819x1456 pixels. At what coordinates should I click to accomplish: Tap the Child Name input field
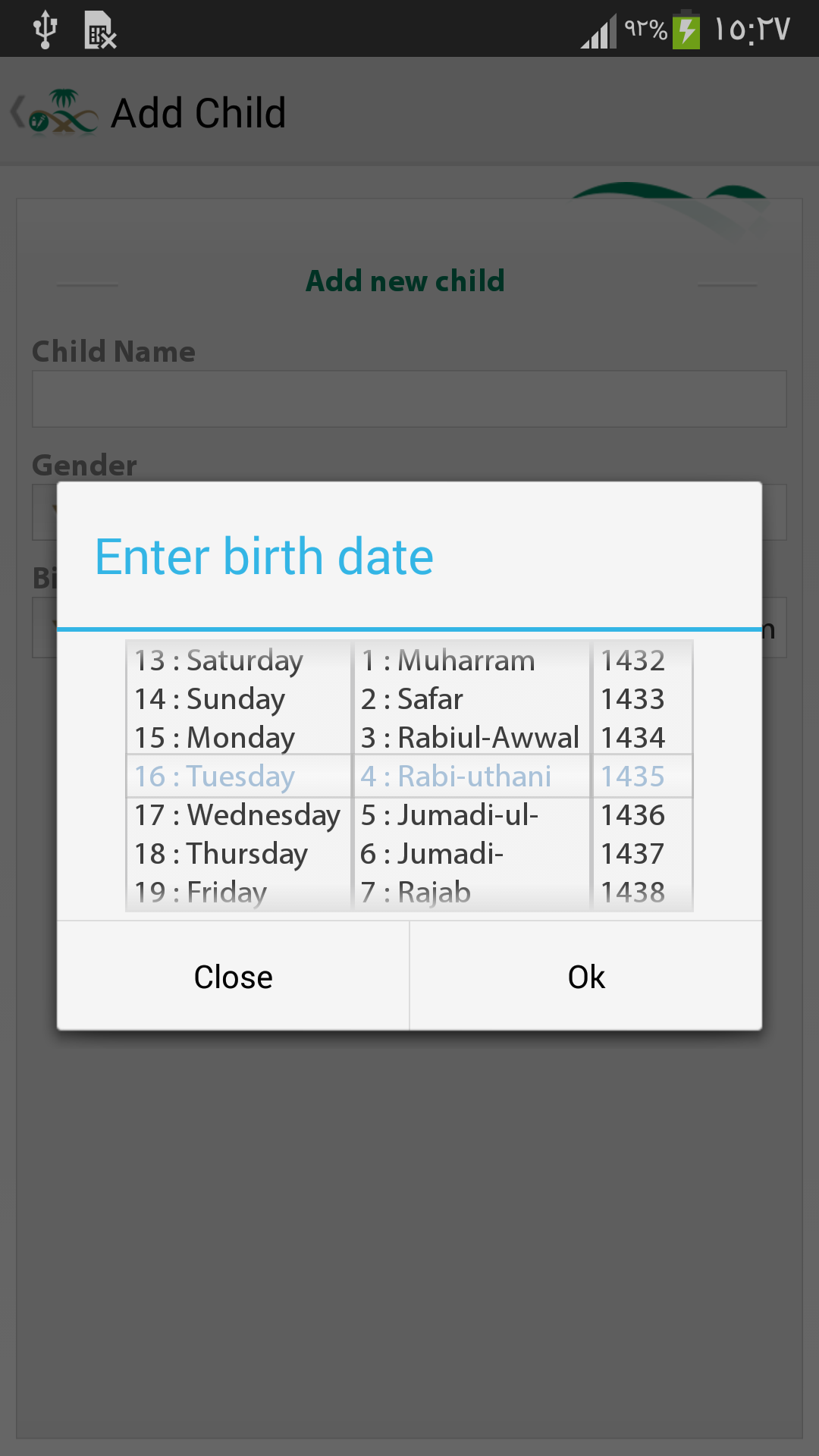[409, 399]
